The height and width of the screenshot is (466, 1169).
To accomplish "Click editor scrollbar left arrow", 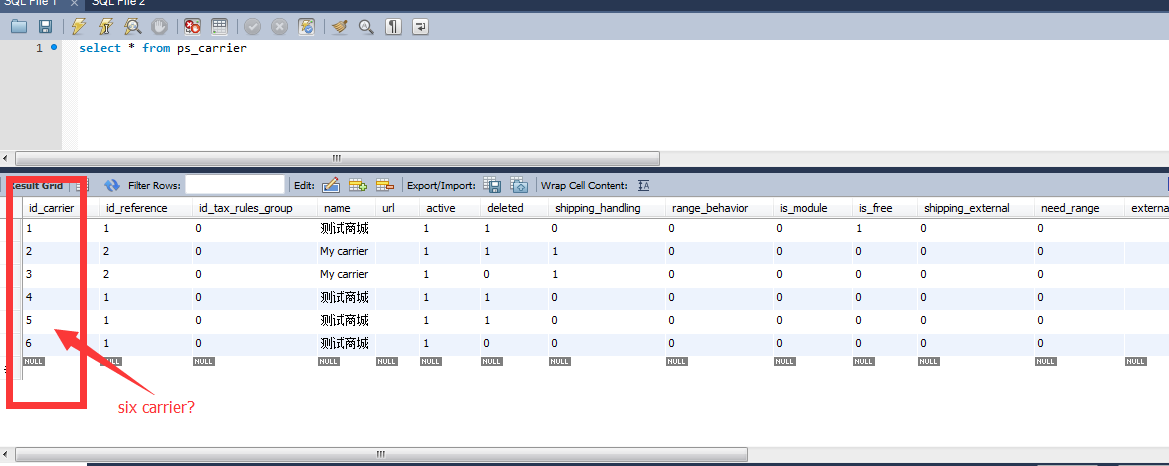I will pos(6,158).
